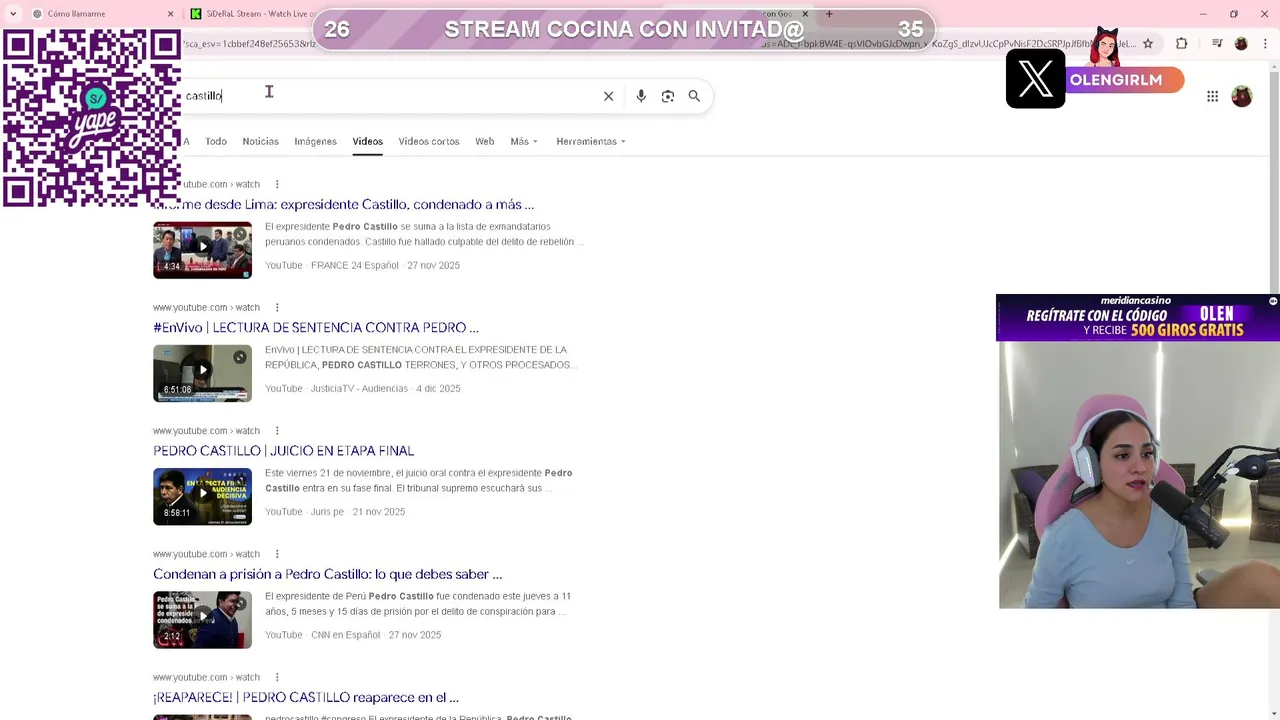Play the CNN video thumbnail (2:12)
Screen dimensions: 1280x720
tap(202, 620)
